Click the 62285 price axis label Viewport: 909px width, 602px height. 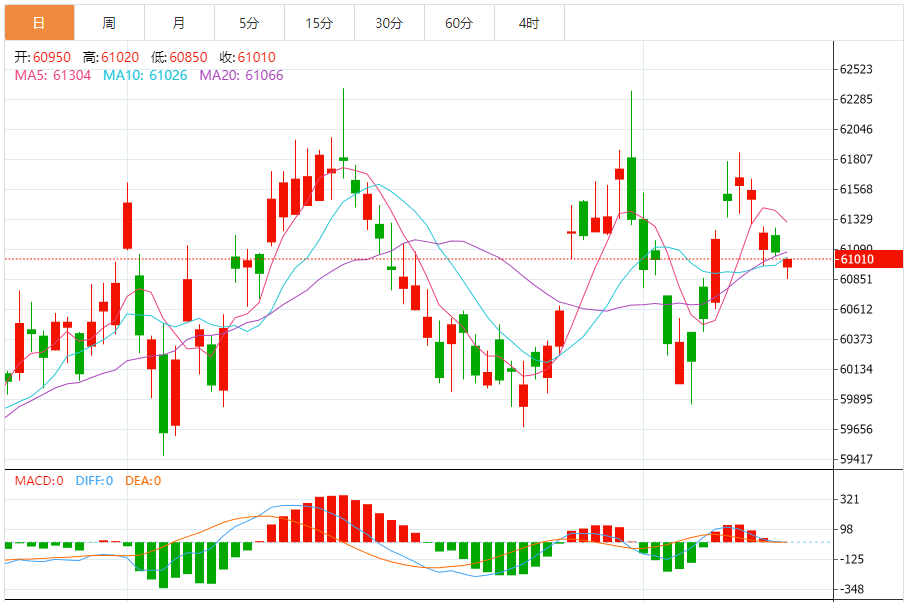856,99
